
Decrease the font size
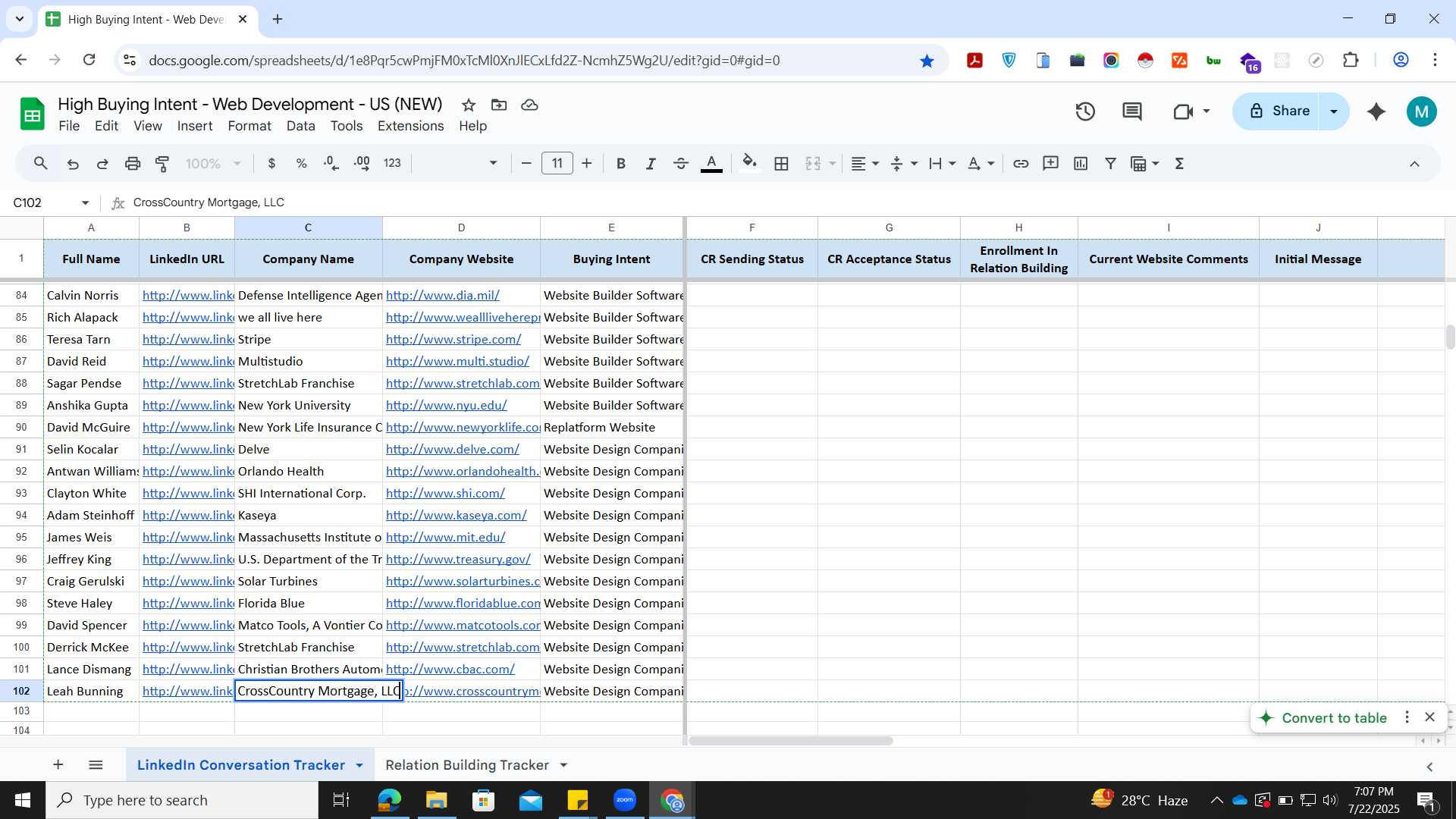tap(526, 163)
